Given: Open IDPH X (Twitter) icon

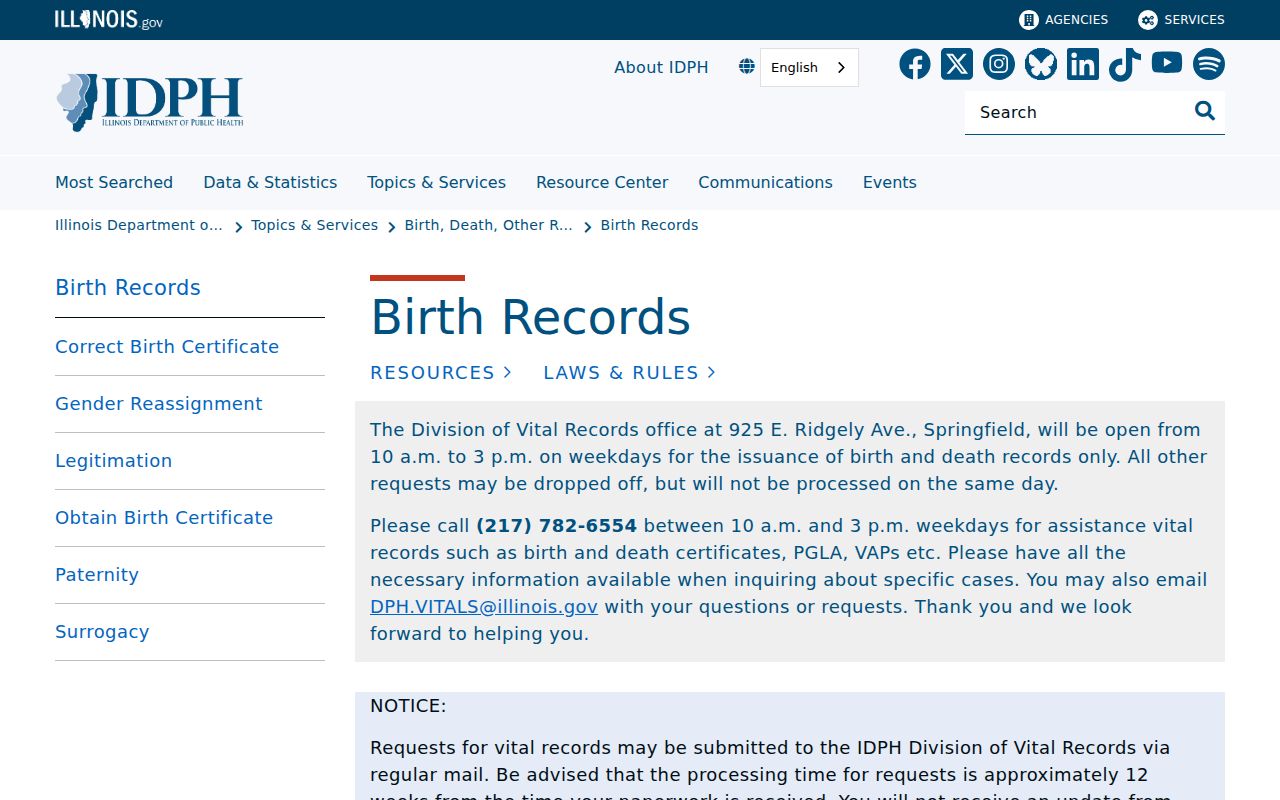Looking at the screenshot, I should click(x=957, y=64).
